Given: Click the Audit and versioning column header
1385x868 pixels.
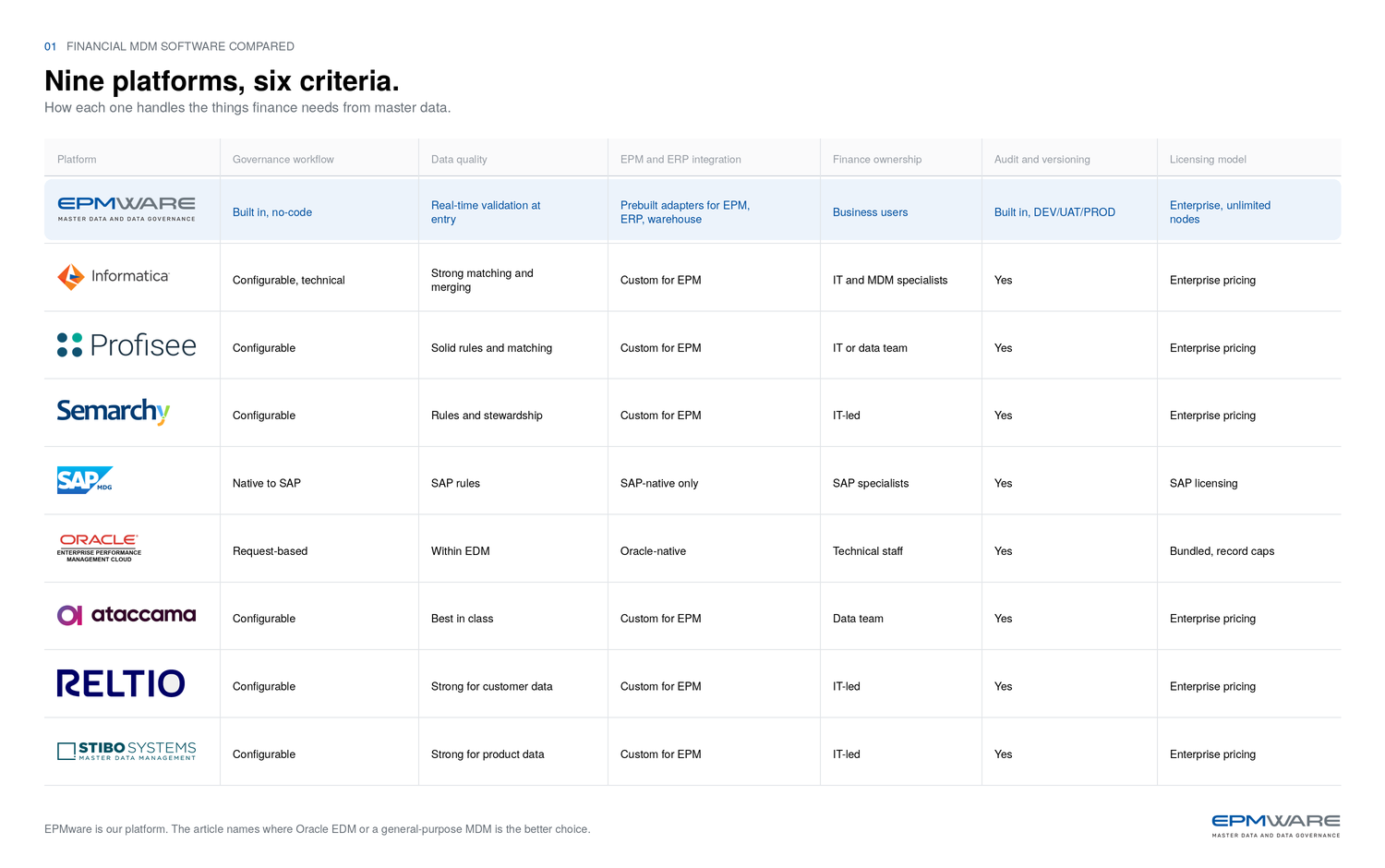Looking at the screenshot, I should click(1042, 159).
